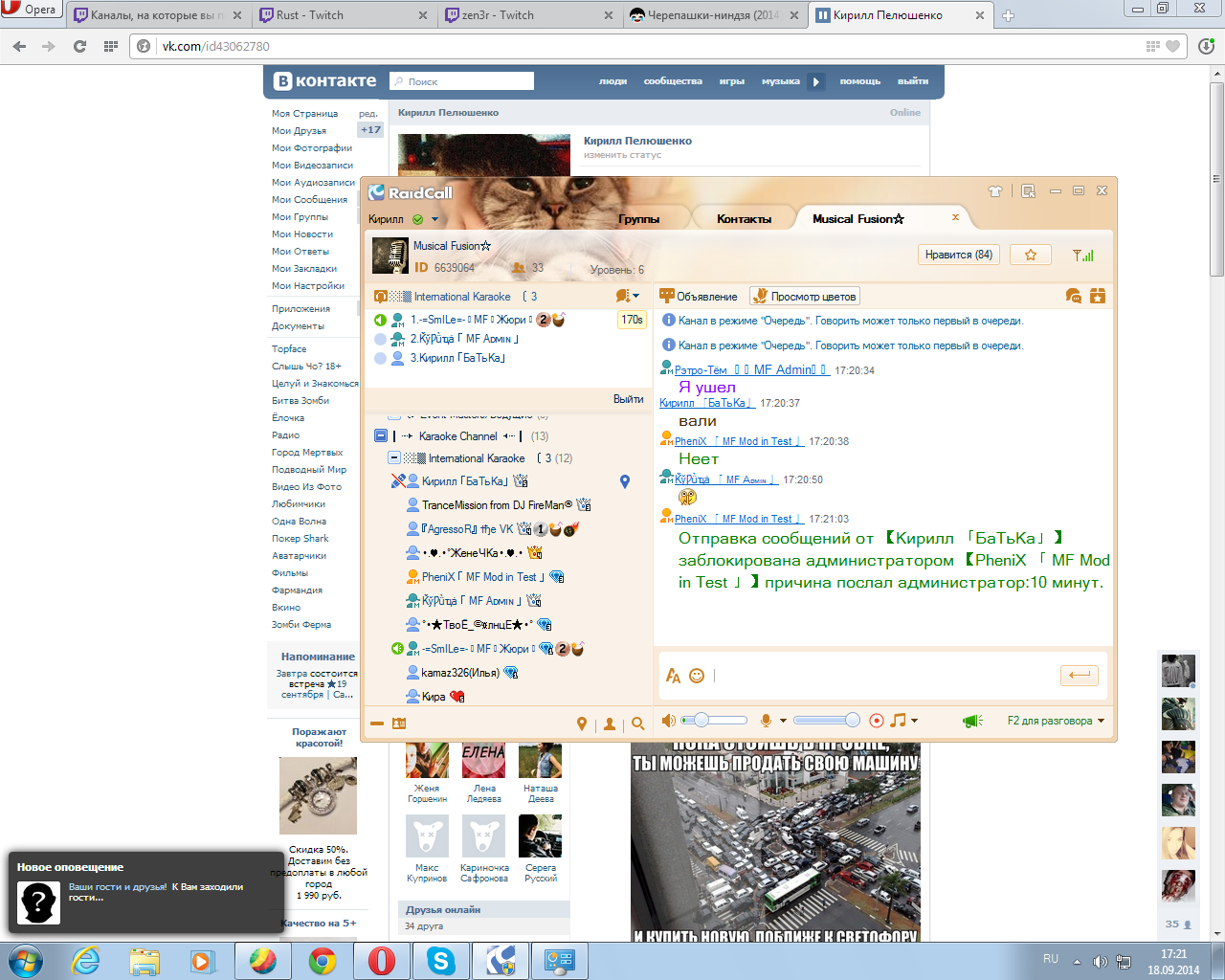
Task: Open the emoticon smiley picker
Action: [697, 676]
